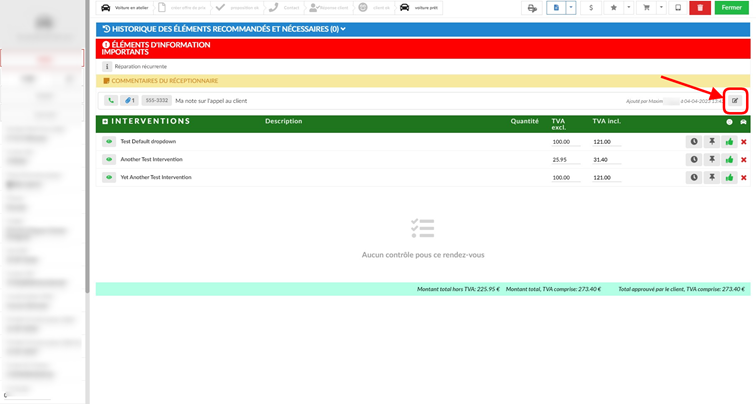756x404 pixels.
Task: Open the dollar sign pricing button
Action: [591, 8]
